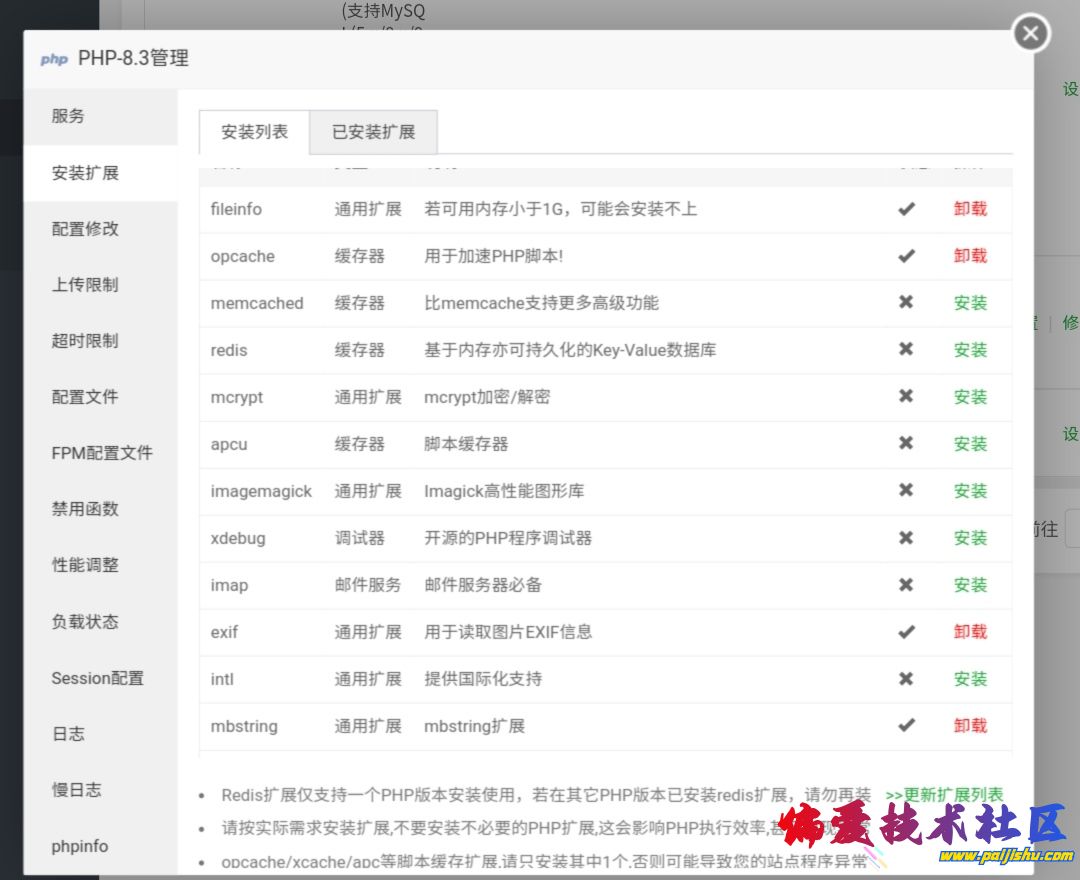
Task: Click the opcache extension name
Action: pos(242,256)
